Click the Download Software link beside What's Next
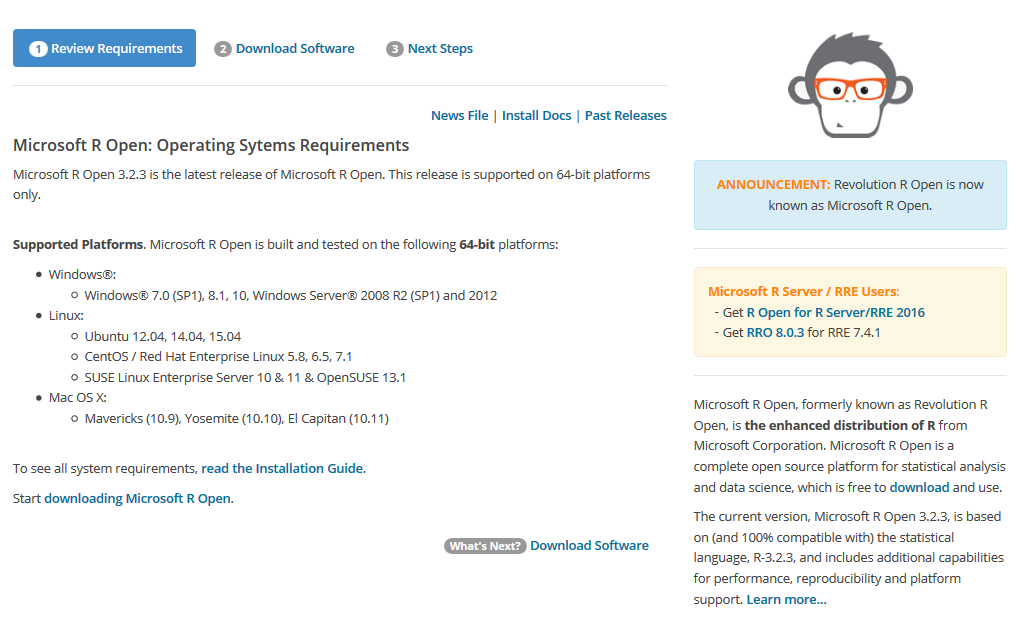 point(589,546)
